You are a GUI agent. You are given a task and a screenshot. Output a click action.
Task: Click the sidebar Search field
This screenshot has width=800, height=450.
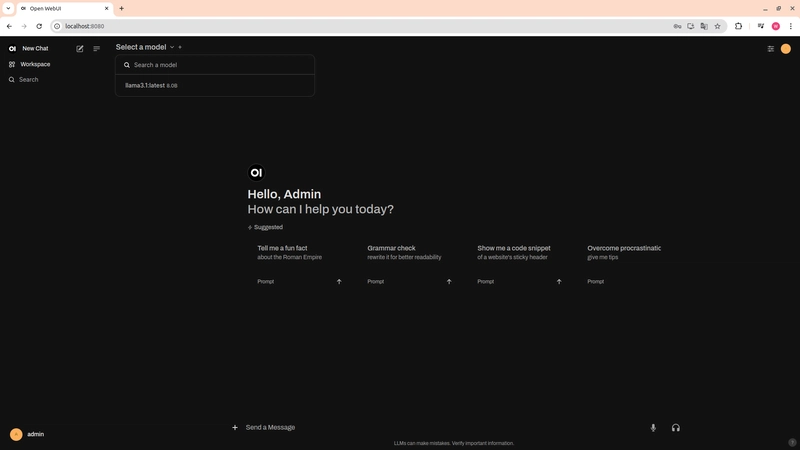click(x=30, y=80)
